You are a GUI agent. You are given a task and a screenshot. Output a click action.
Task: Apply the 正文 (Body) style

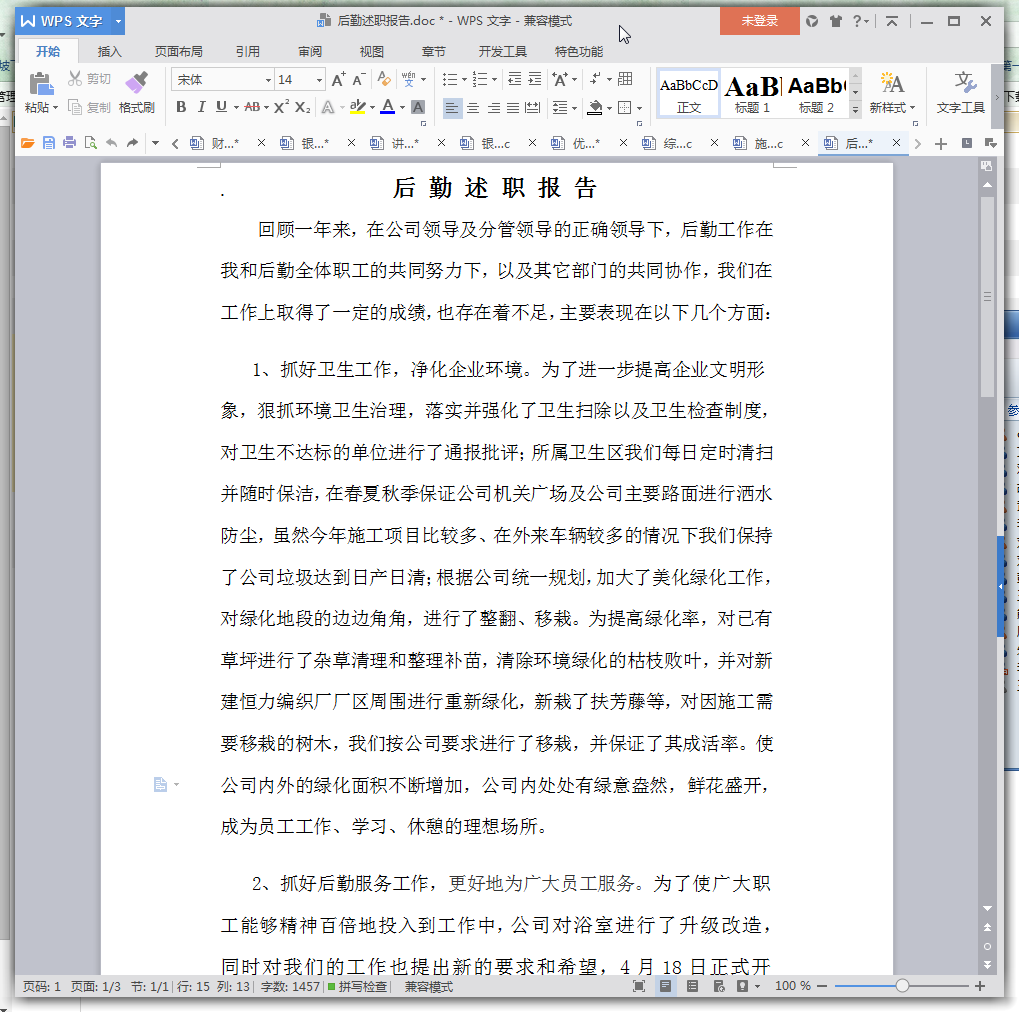coord(688,94)
